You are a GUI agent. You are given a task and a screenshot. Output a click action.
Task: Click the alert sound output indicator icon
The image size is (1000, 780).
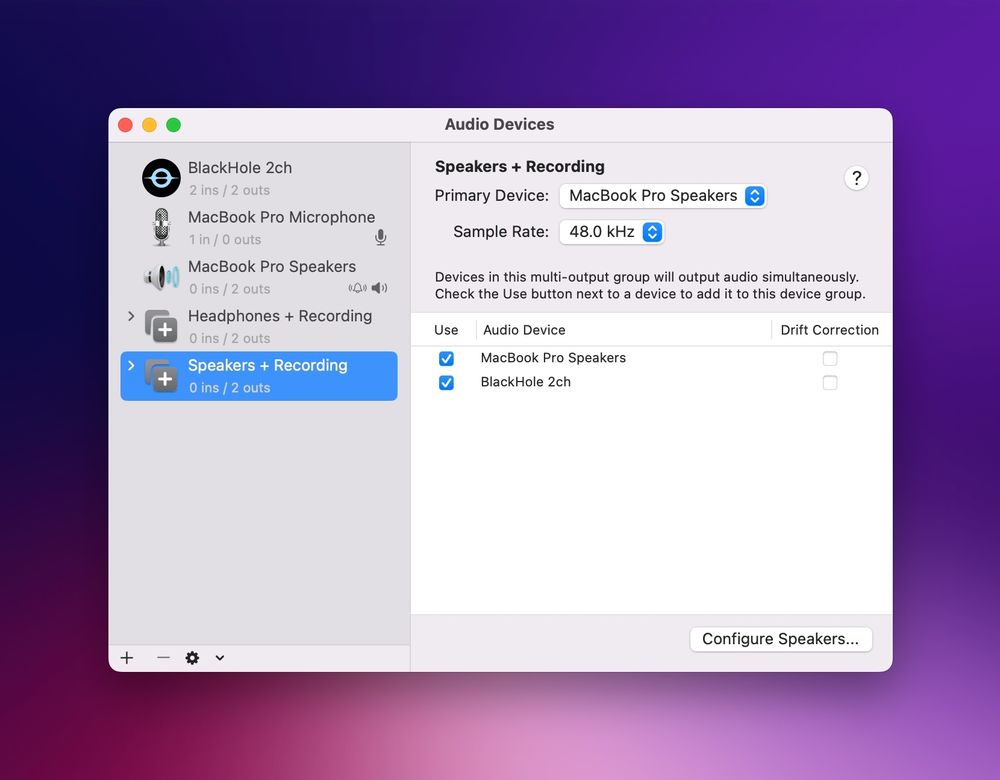(x=357, y=288)
